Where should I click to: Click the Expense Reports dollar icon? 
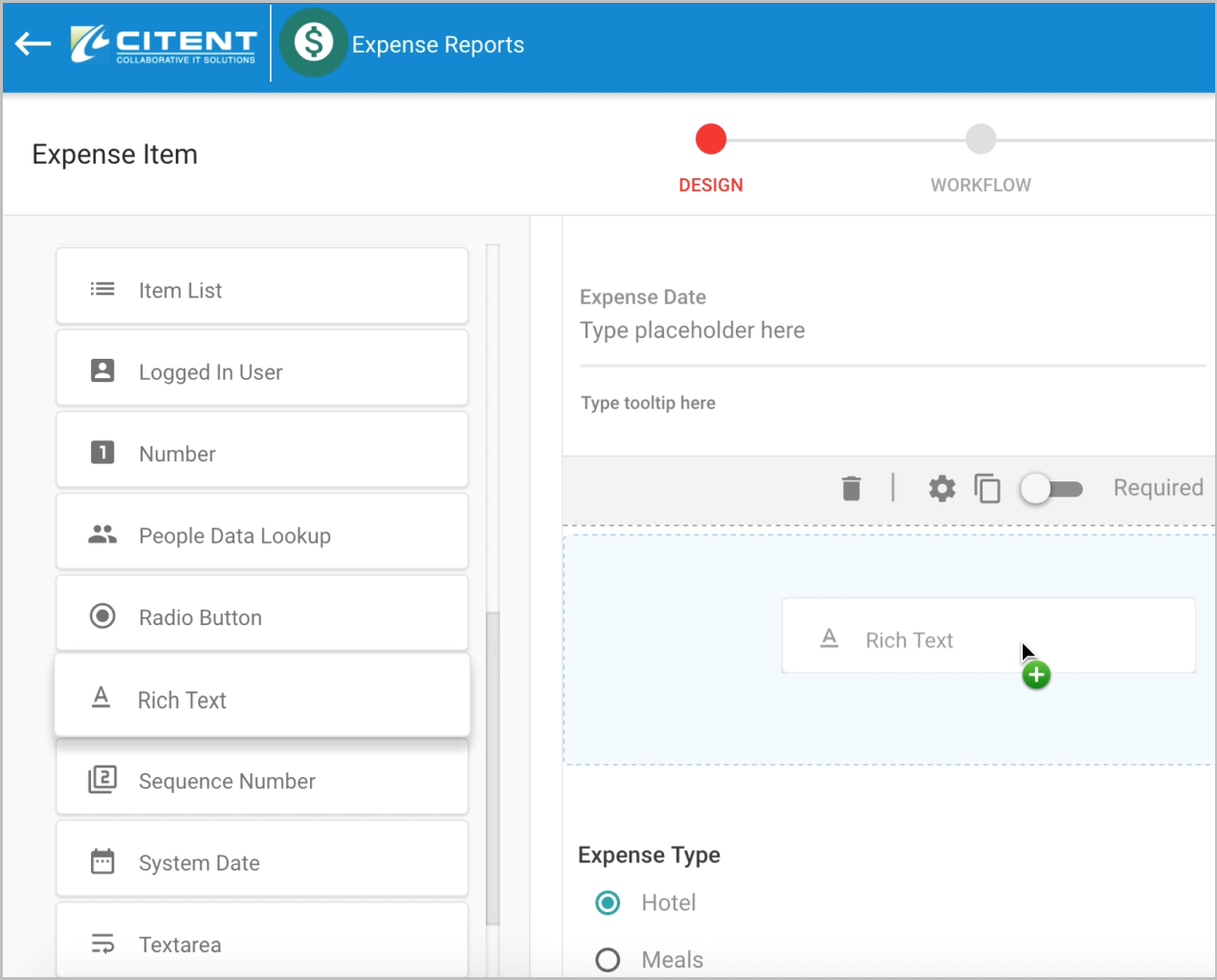pyautogui.click(x=313, y=43)
